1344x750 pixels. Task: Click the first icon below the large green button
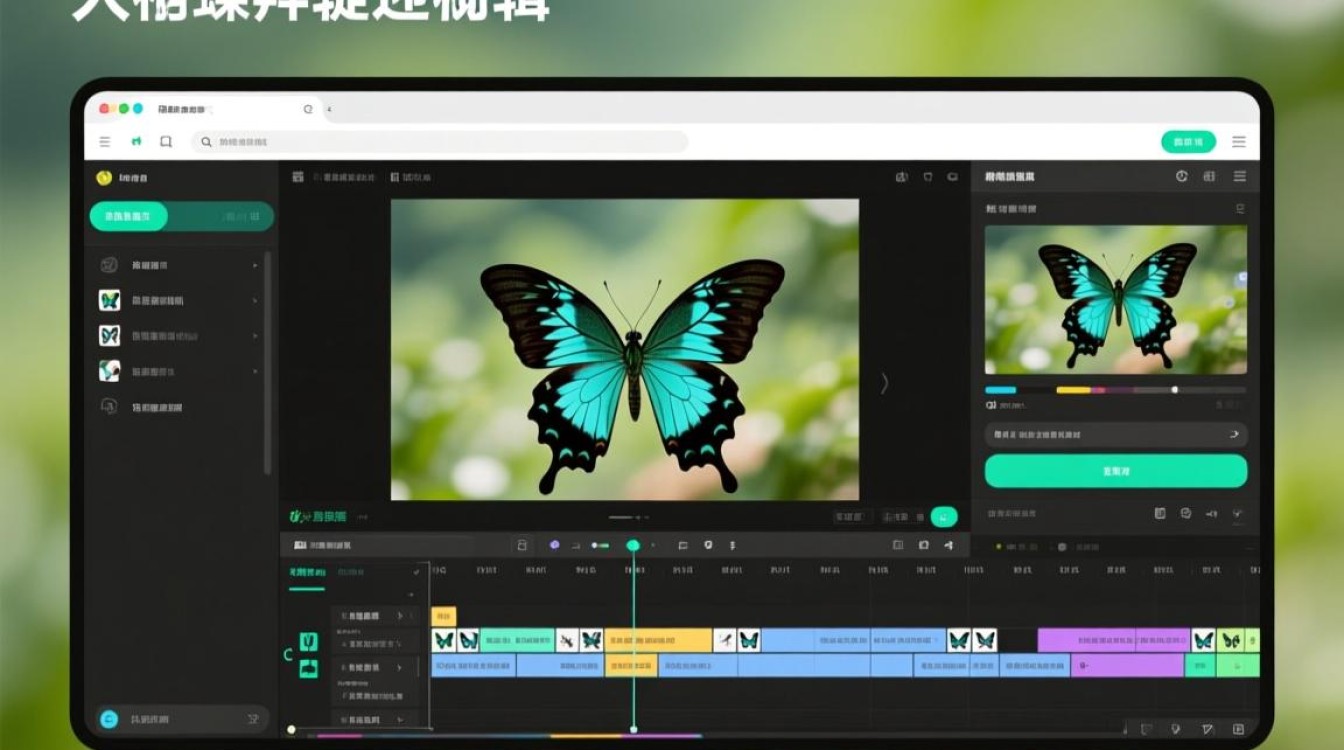click(x=1160, y=513)
